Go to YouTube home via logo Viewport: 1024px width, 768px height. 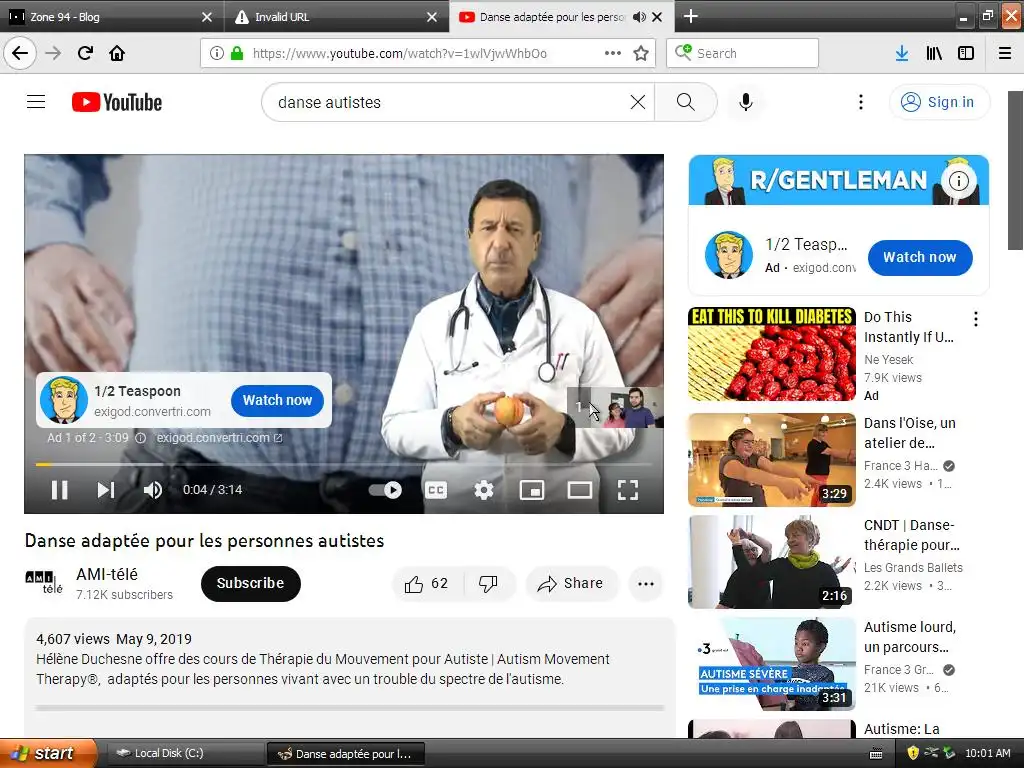click(117, 102)
